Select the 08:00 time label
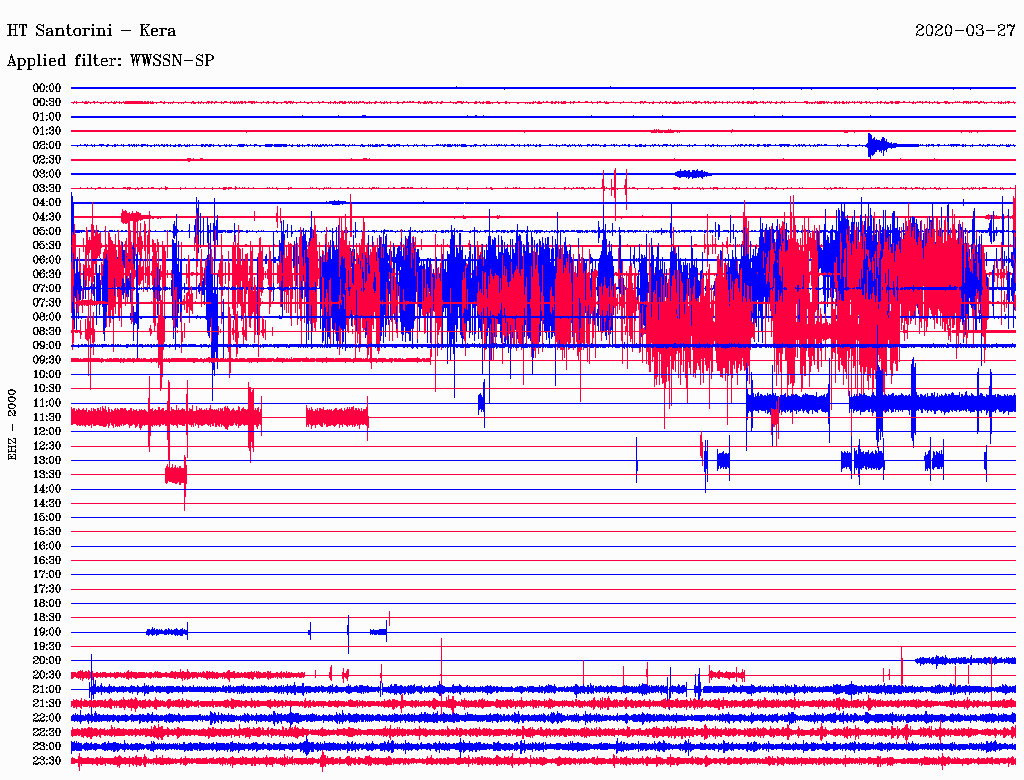1024x780 pixels. tap(47, 317)
